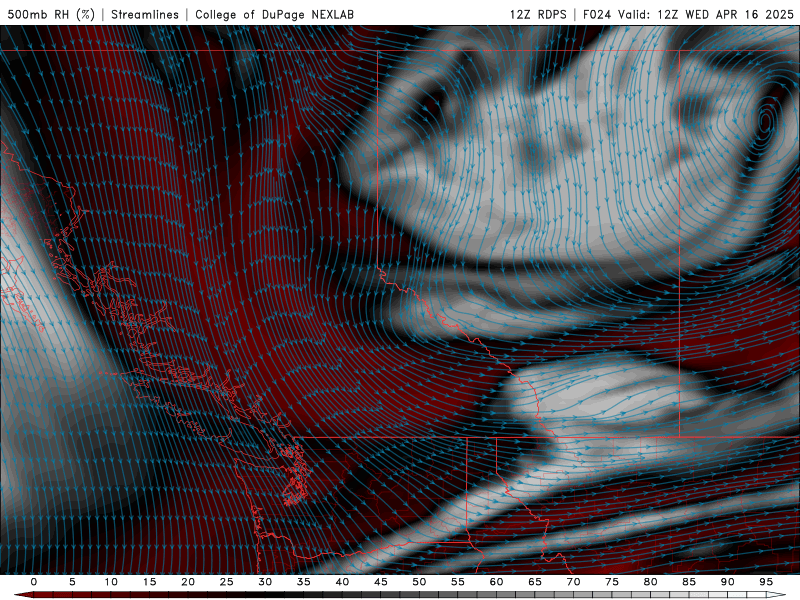Click the colorbar label 60
This screenshot has height=600, width=800.
click(496, 582)
